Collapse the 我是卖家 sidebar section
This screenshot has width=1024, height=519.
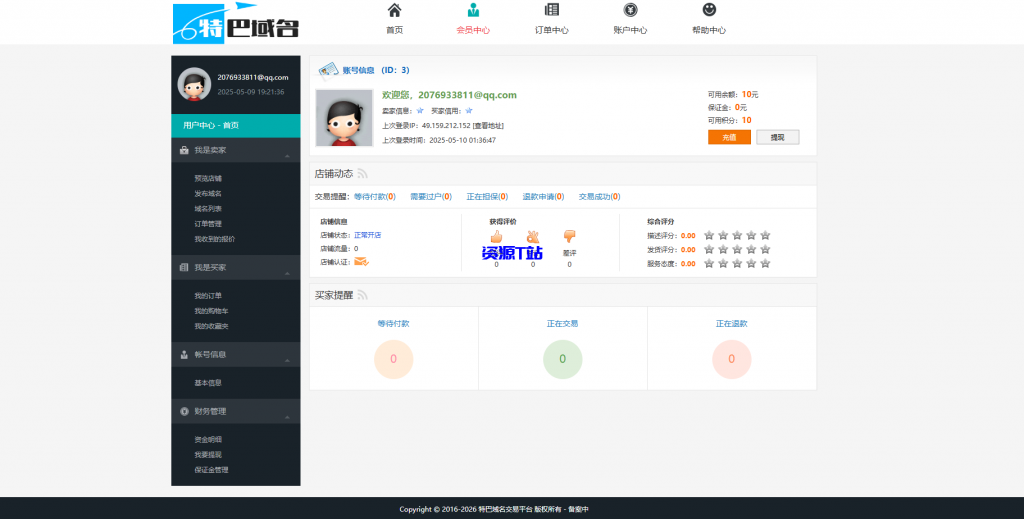(287, 156)
